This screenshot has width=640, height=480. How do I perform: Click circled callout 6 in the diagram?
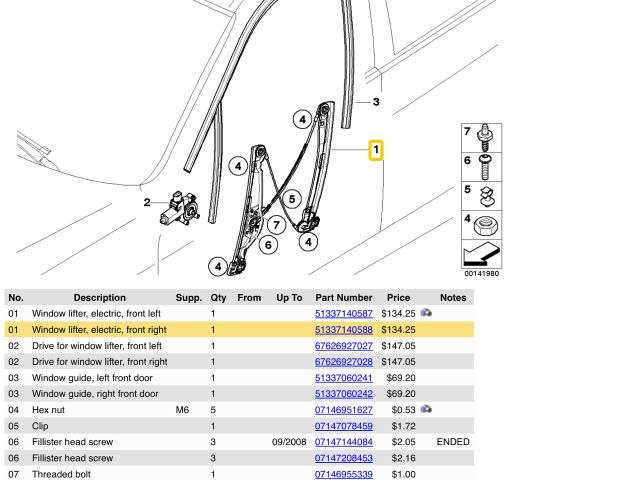pyautogui.click(x=267, y=244)
